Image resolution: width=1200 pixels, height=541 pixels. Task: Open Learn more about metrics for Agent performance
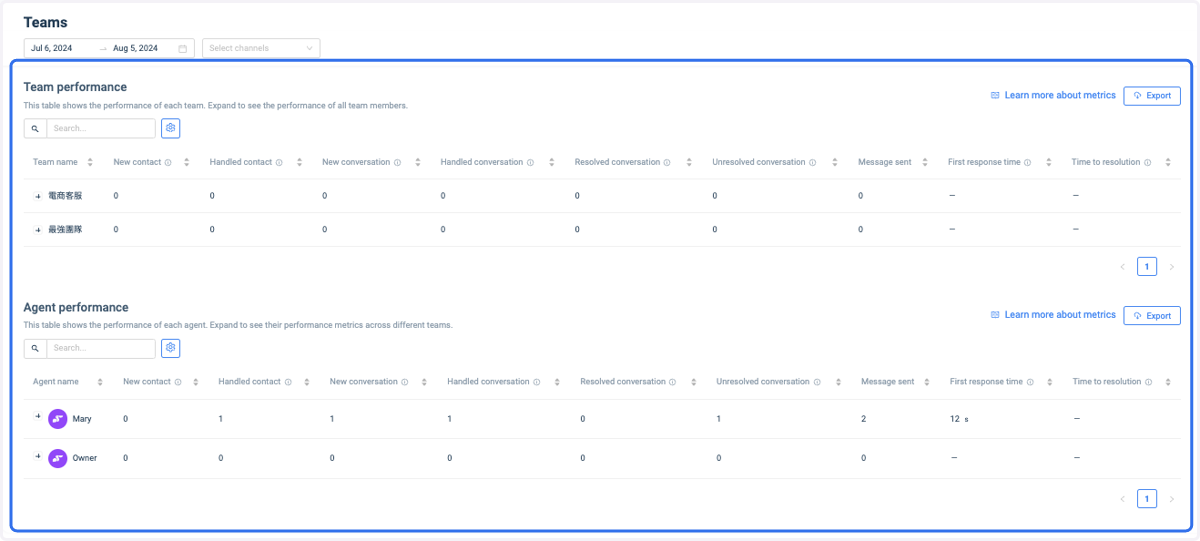click(x=1052, y=315)
